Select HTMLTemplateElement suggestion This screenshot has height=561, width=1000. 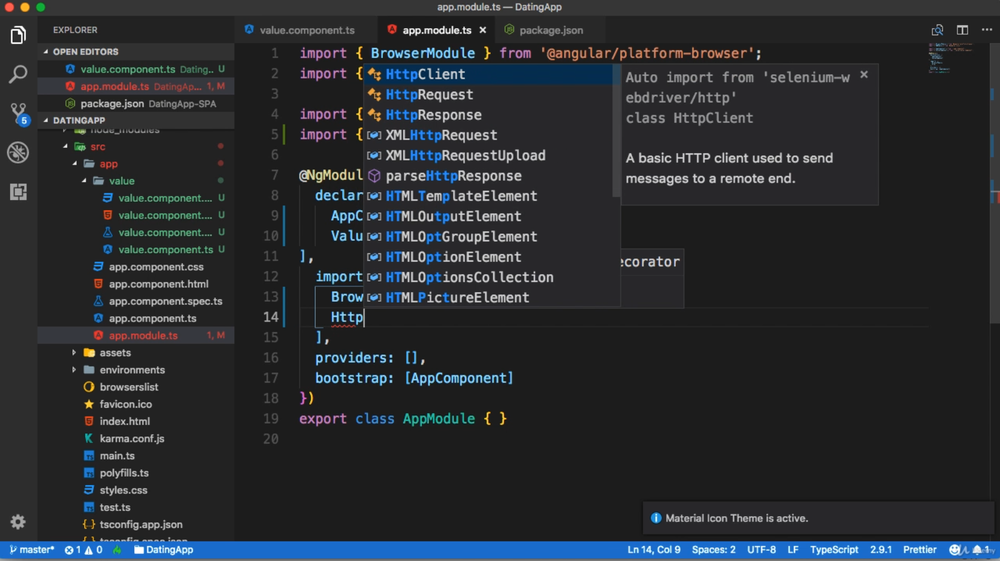click(x=489, y=196)
